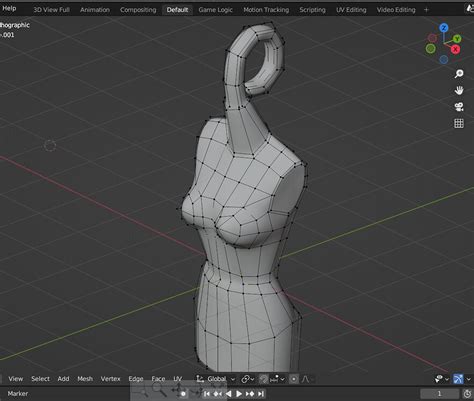Open the Add menu
Image resolution: width=474 pixels, height=401 pixels.
pos(63,379)
